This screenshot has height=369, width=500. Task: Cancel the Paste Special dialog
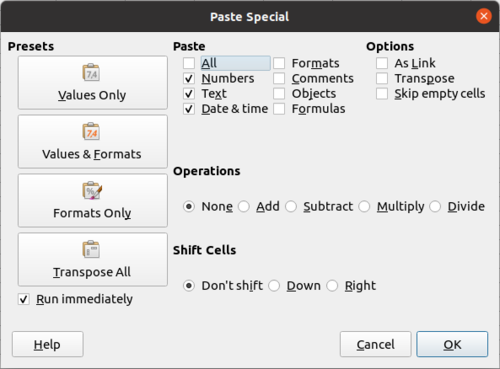[376, 344]
